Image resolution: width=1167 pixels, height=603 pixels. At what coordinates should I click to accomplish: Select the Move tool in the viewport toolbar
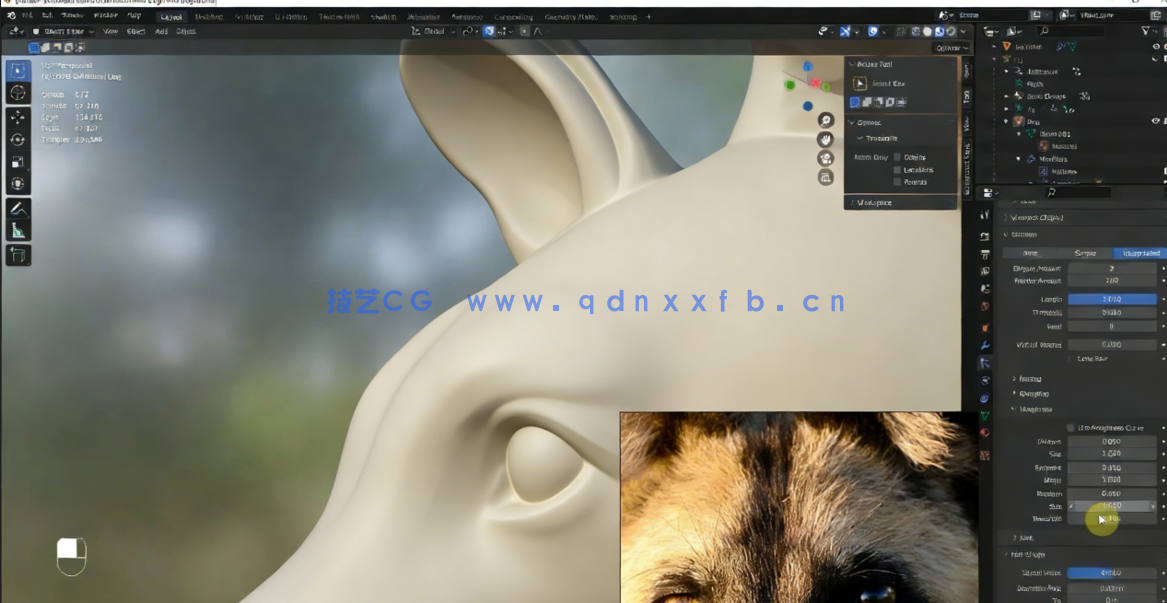tap(15, 117)
